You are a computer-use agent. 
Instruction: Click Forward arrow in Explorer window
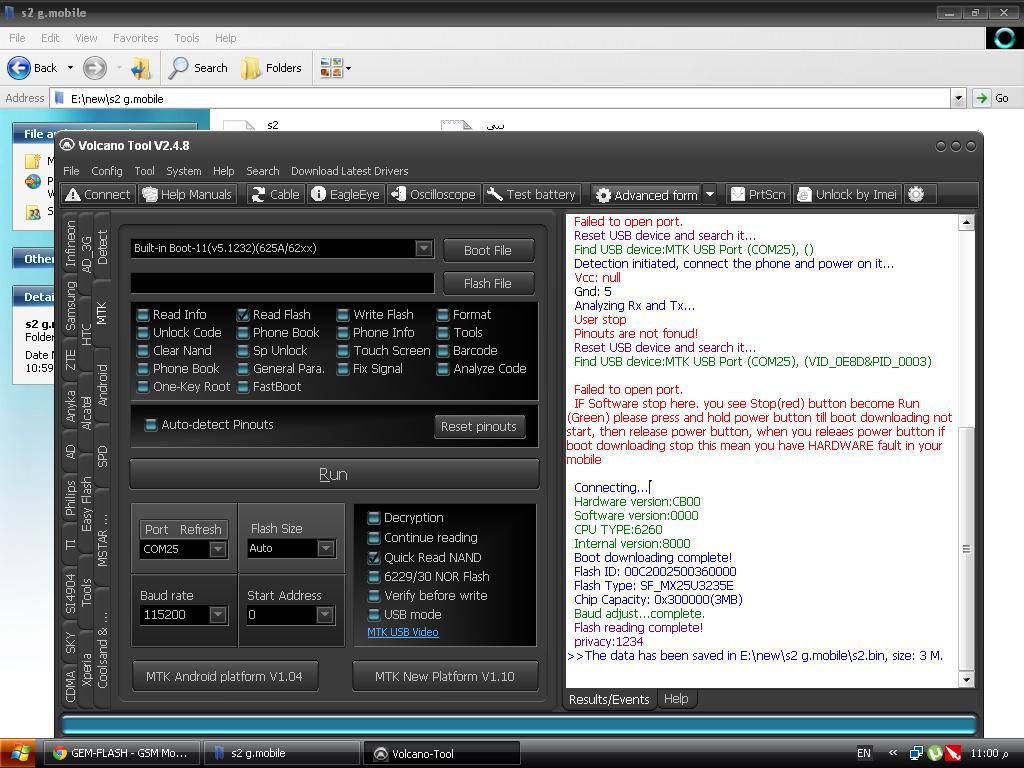click(95, 68)
